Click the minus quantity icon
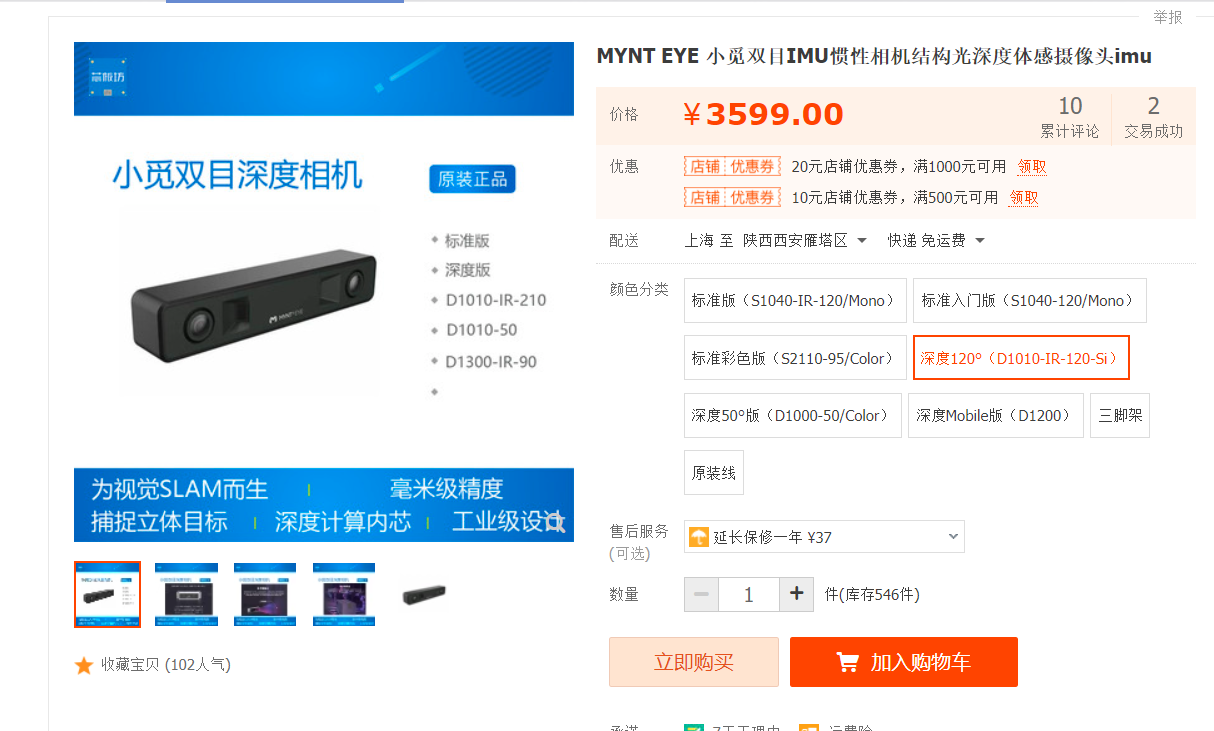The height and width of the screenshot is (731, 1214). pos(701,594)
